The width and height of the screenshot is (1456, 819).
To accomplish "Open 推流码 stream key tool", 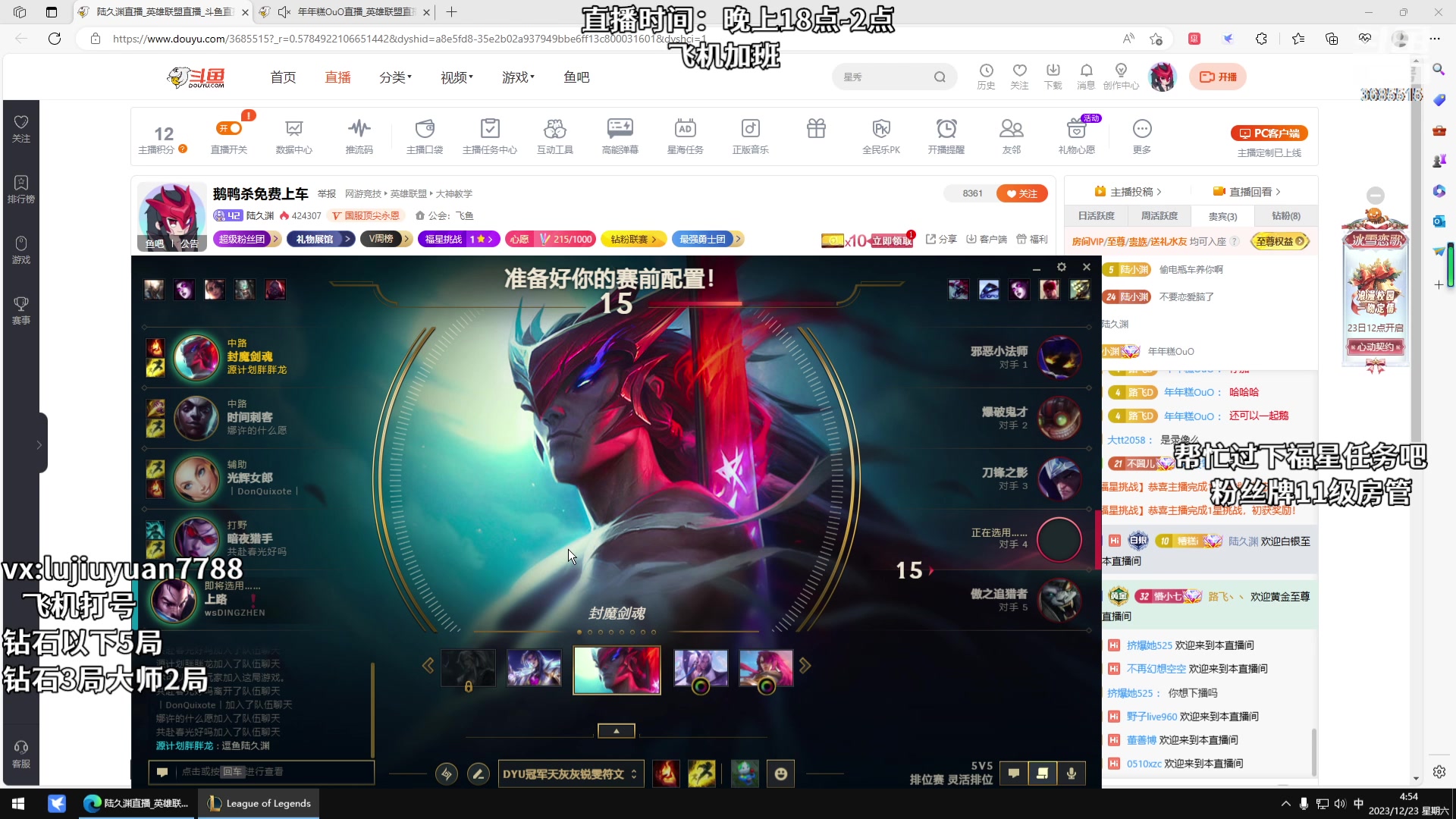I will click(359, 136).
